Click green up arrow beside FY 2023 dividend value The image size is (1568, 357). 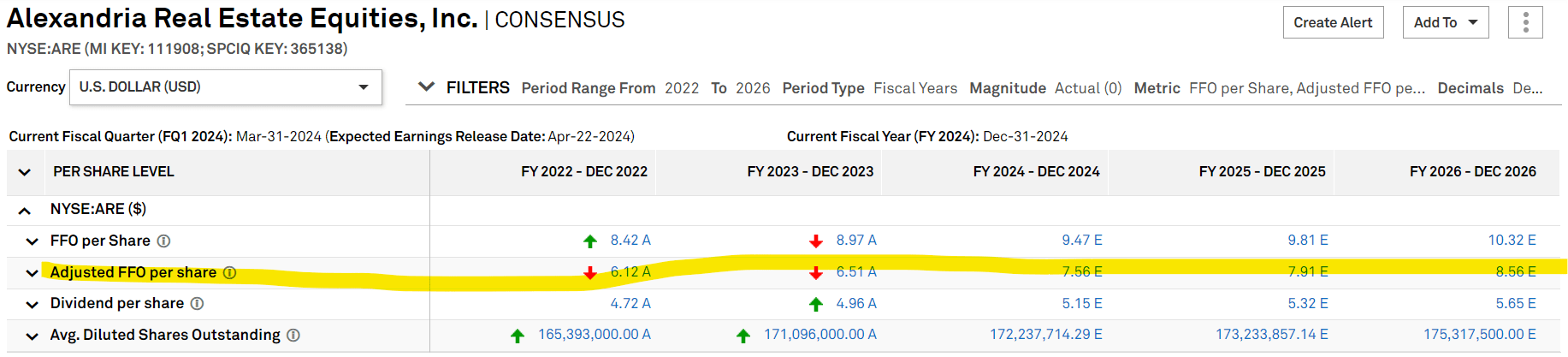point(816,304)
